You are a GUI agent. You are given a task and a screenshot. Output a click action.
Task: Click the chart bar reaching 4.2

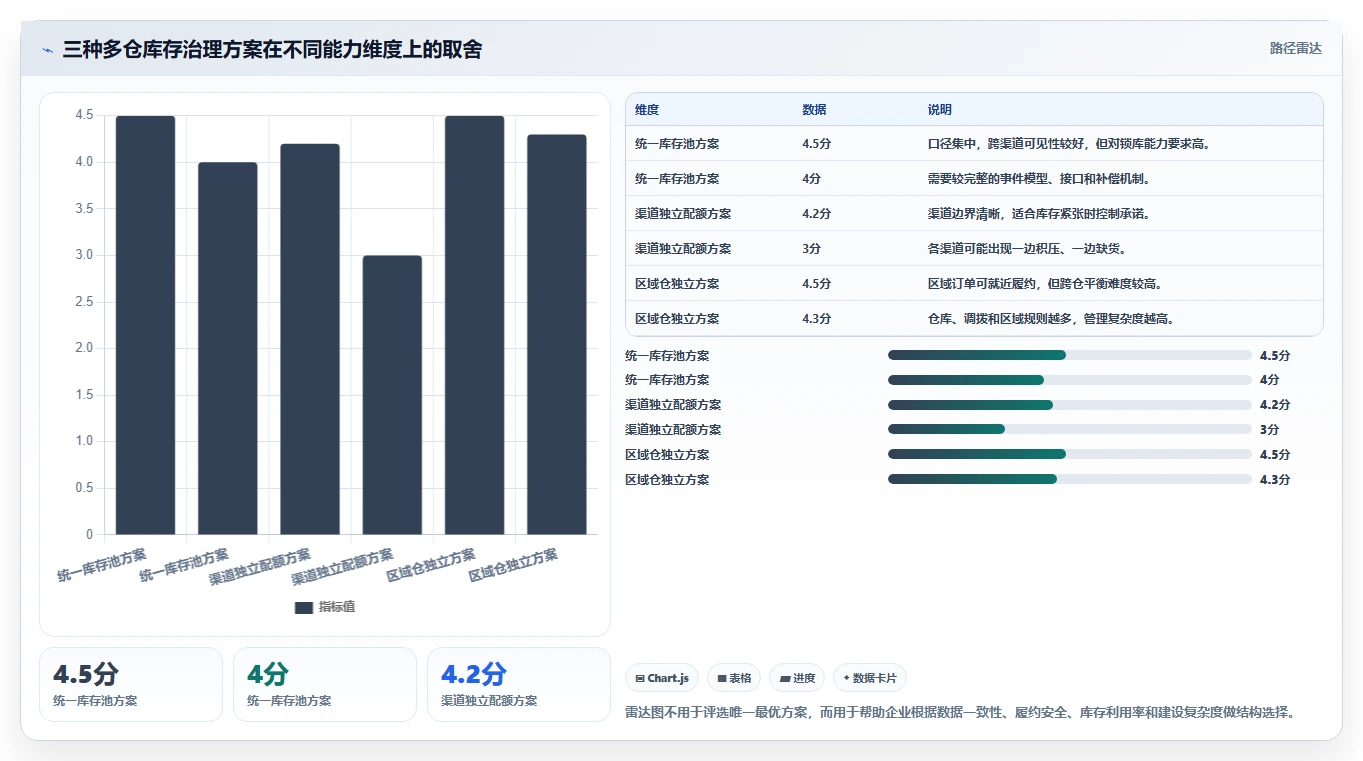point(310,339)
